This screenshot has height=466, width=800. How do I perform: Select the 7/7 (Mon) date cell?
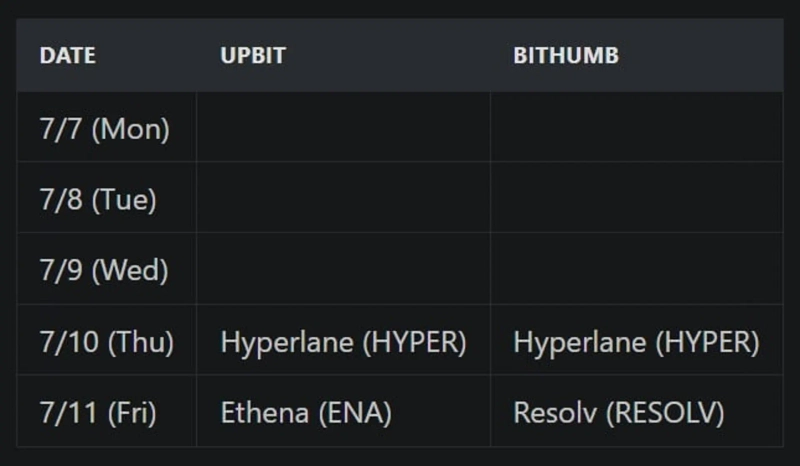(104, 129)
